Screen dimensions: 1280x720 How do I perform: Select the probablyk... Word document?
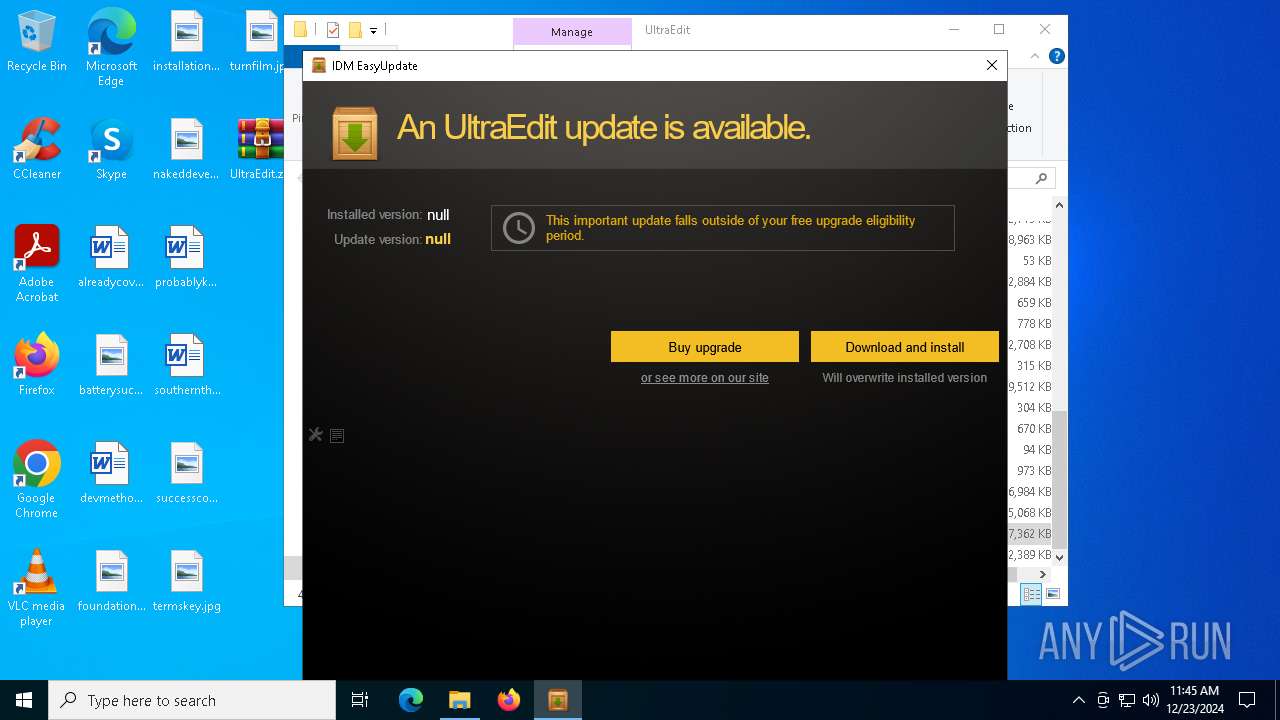[x=186, y=256]
